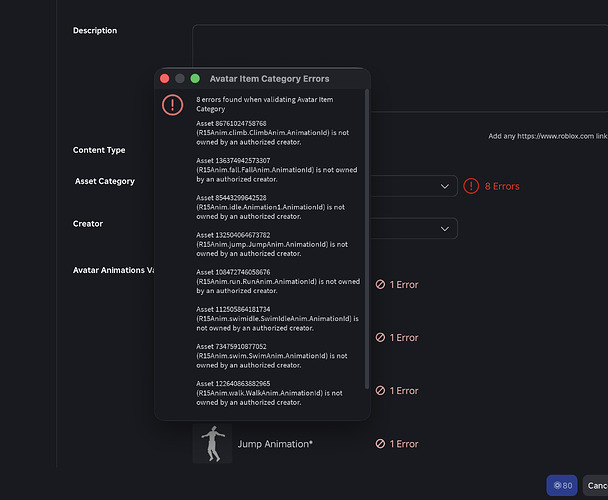Viewport: 608px width, 500px height.
Task: Click the Description label
Action: 95,31
